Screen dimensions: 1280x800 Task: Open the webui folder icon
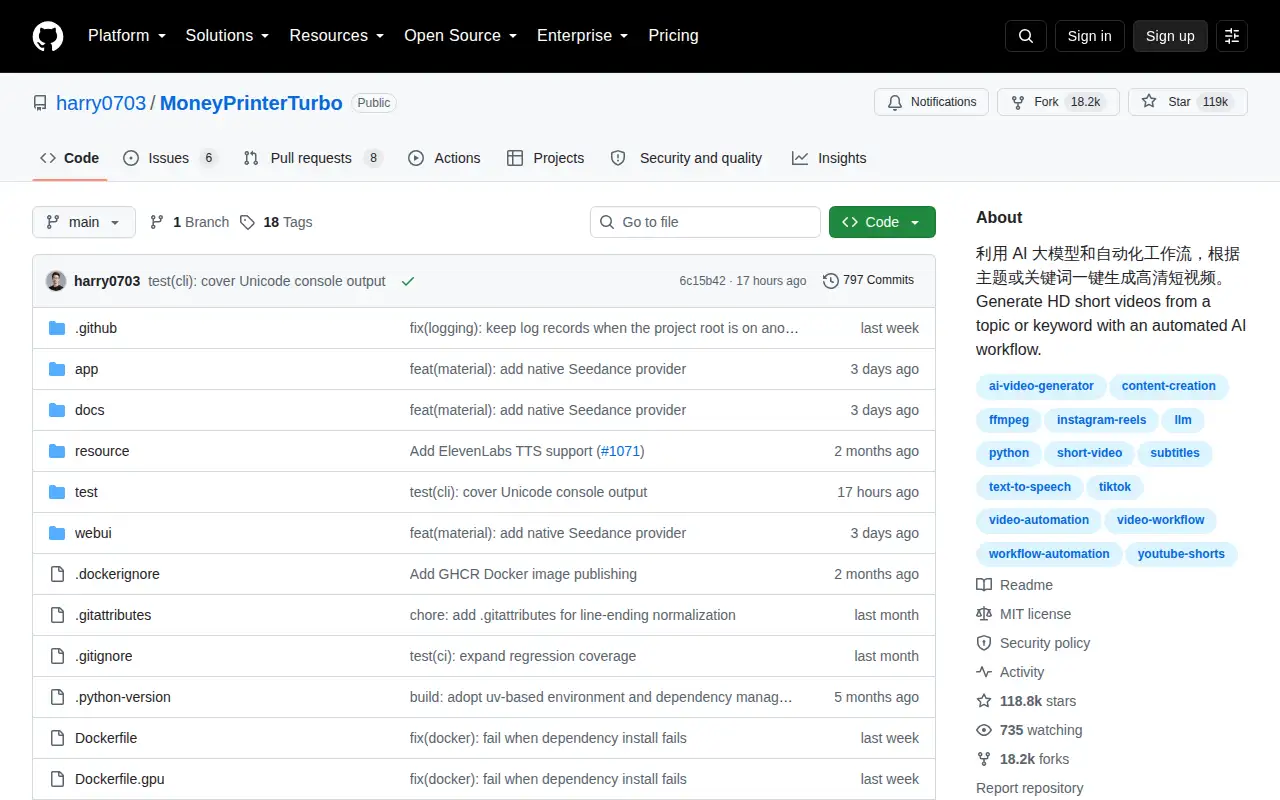coord(57,533)
